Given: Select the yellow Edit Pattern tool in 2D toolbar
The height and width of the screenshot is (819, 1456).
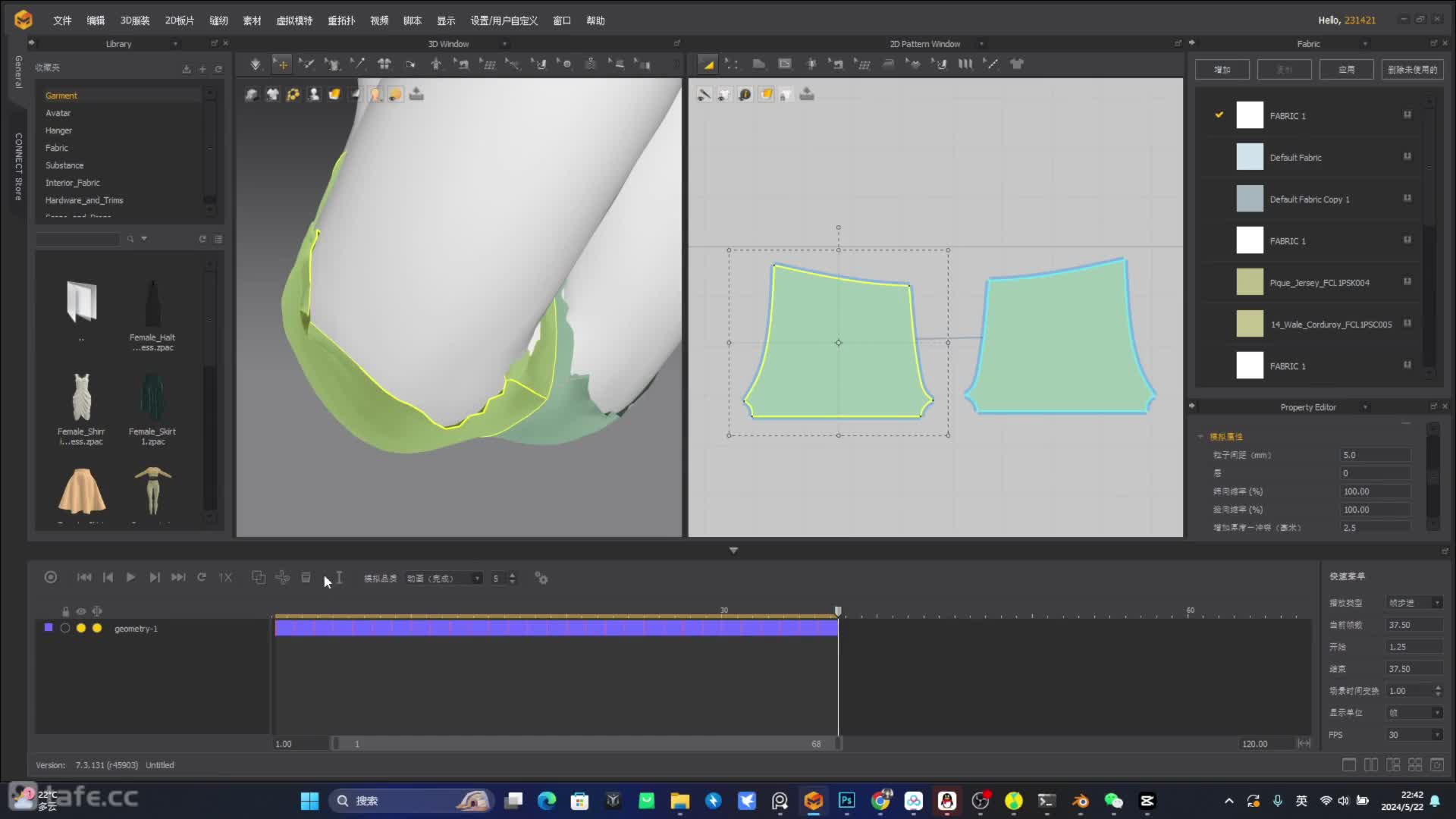Looking at the screenshot, I should pos(708,64).
